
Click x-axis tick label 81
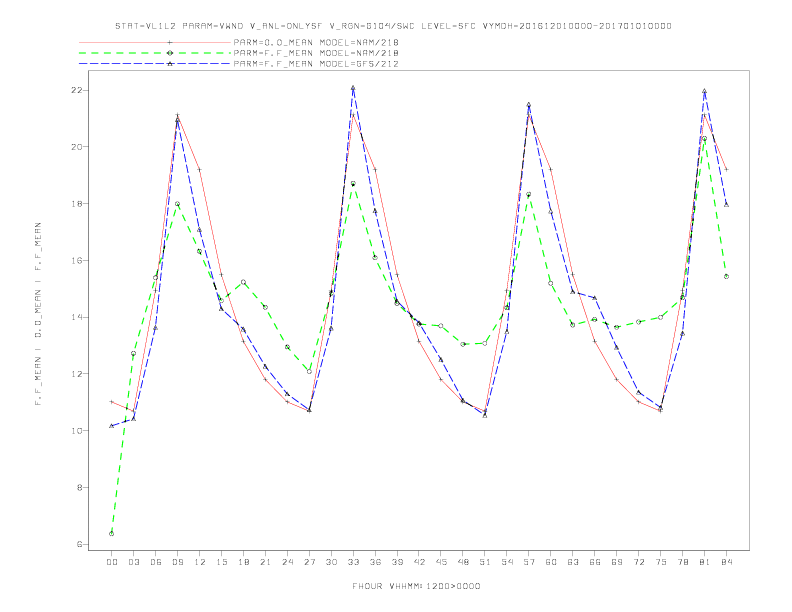pyautogui.click(x=705, y=562)
